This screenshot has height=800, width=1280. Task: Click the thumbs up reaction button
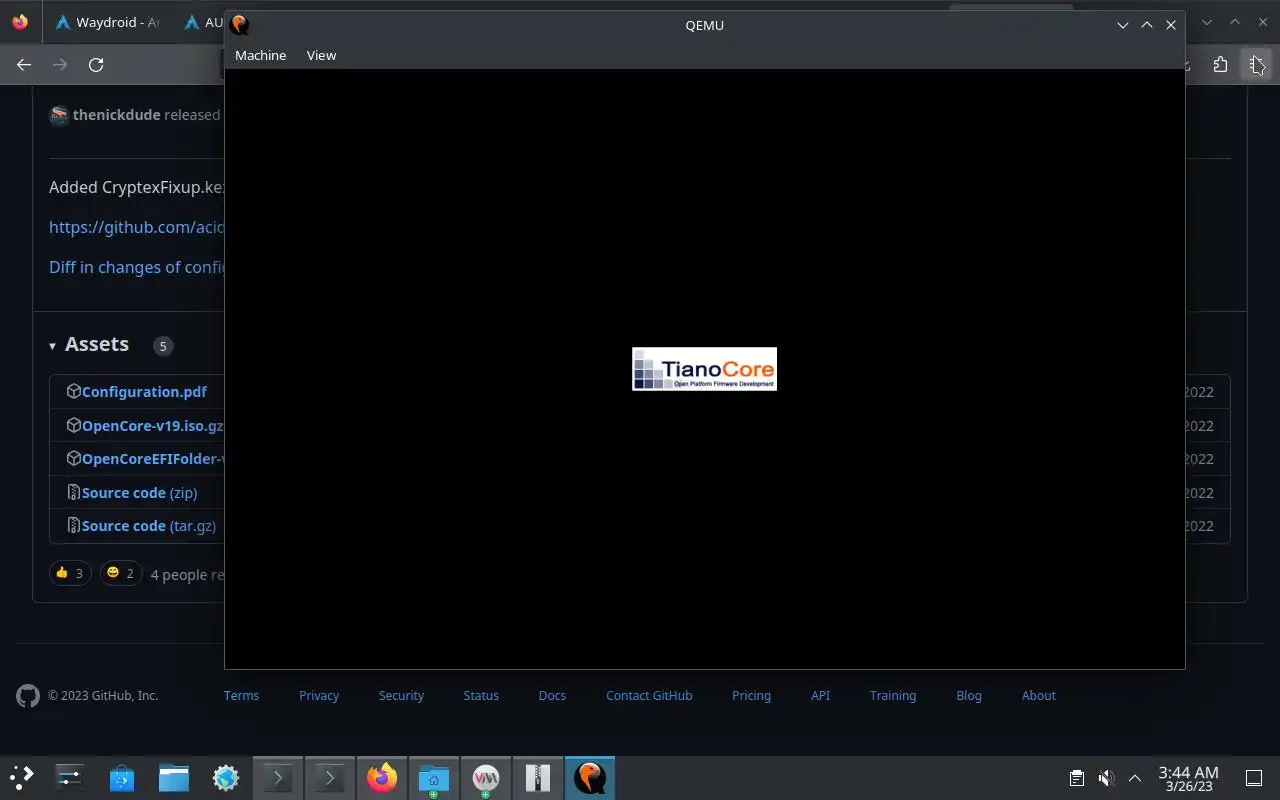click(70, 573)
